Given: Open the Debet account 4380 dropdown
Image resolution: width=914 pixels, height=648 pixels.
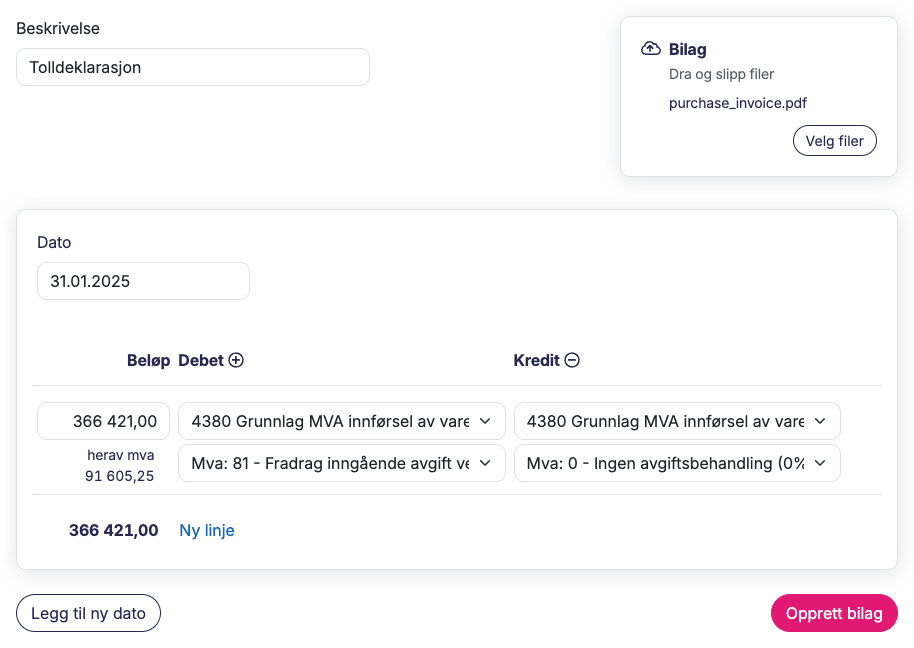Looking at the screenshot, I should point(342,421).
